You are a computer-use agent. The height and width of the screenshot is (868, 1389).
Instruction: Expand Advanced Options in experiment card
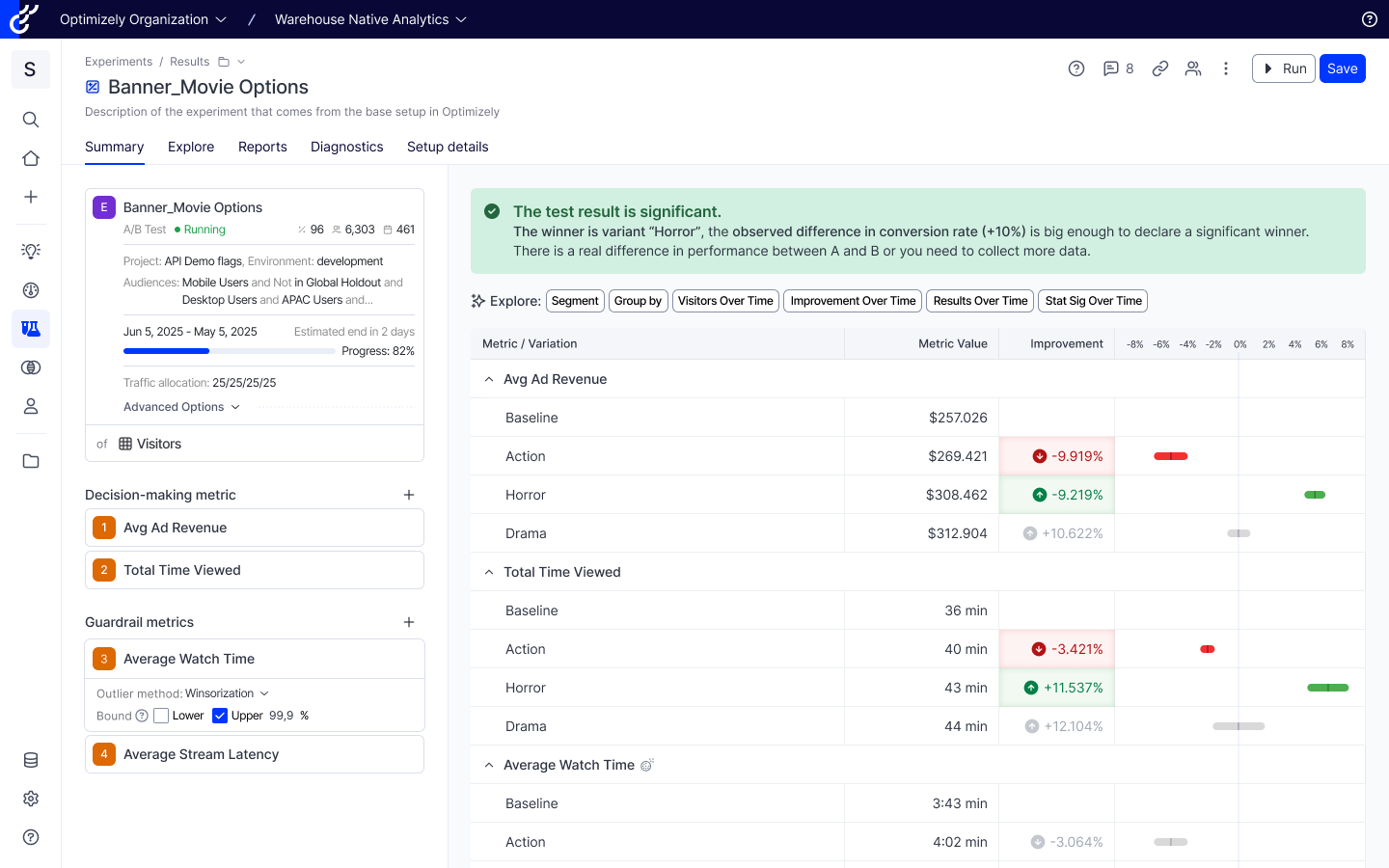181,407
